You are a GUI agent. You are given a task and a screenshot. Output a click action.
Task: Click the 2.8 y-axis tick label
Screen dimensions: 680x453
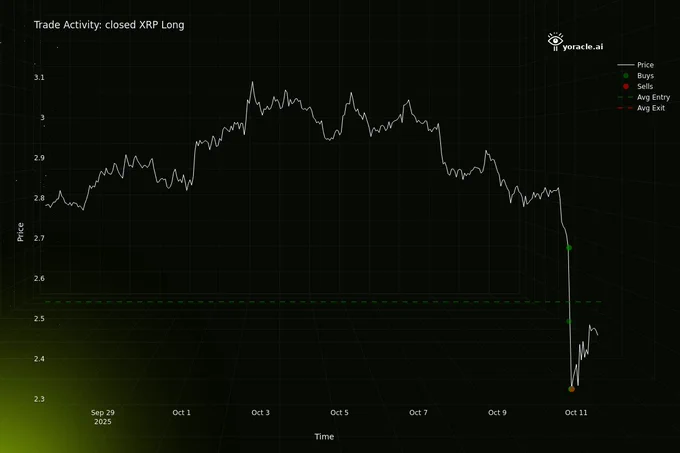[x=39, y=198]
